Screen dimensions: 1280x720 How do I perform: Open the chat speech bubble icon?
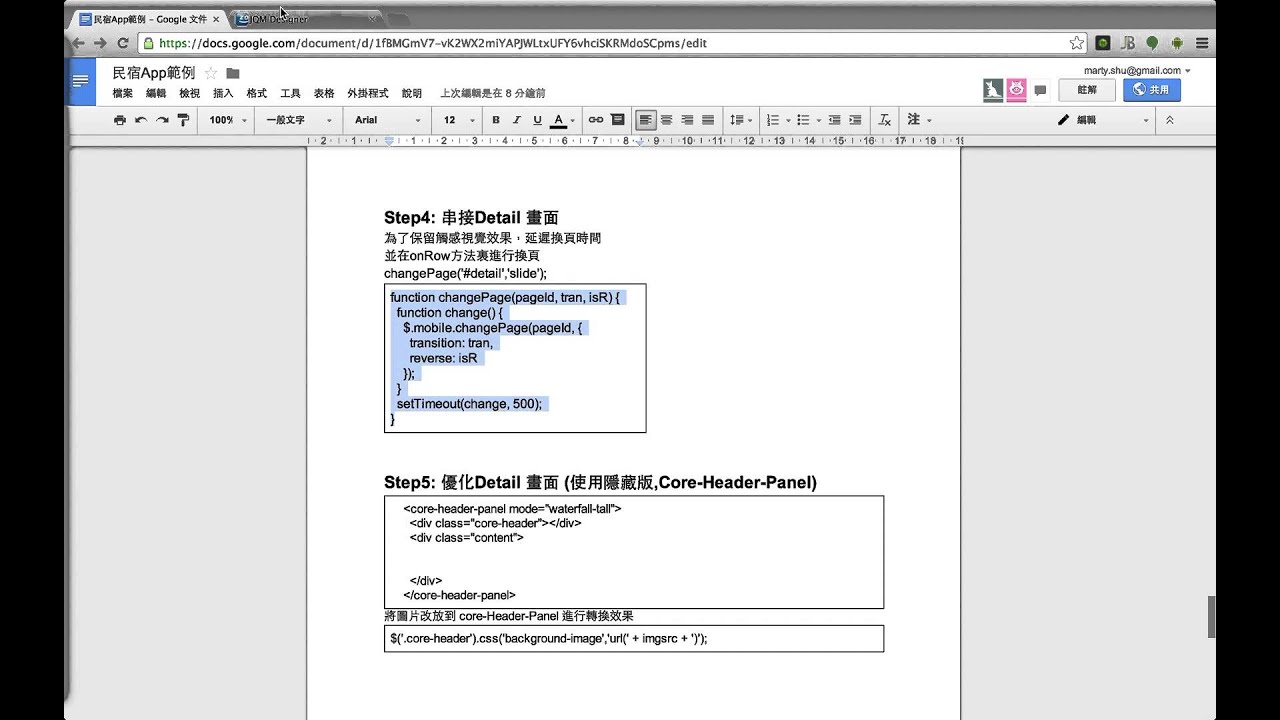coord(1040,90)
